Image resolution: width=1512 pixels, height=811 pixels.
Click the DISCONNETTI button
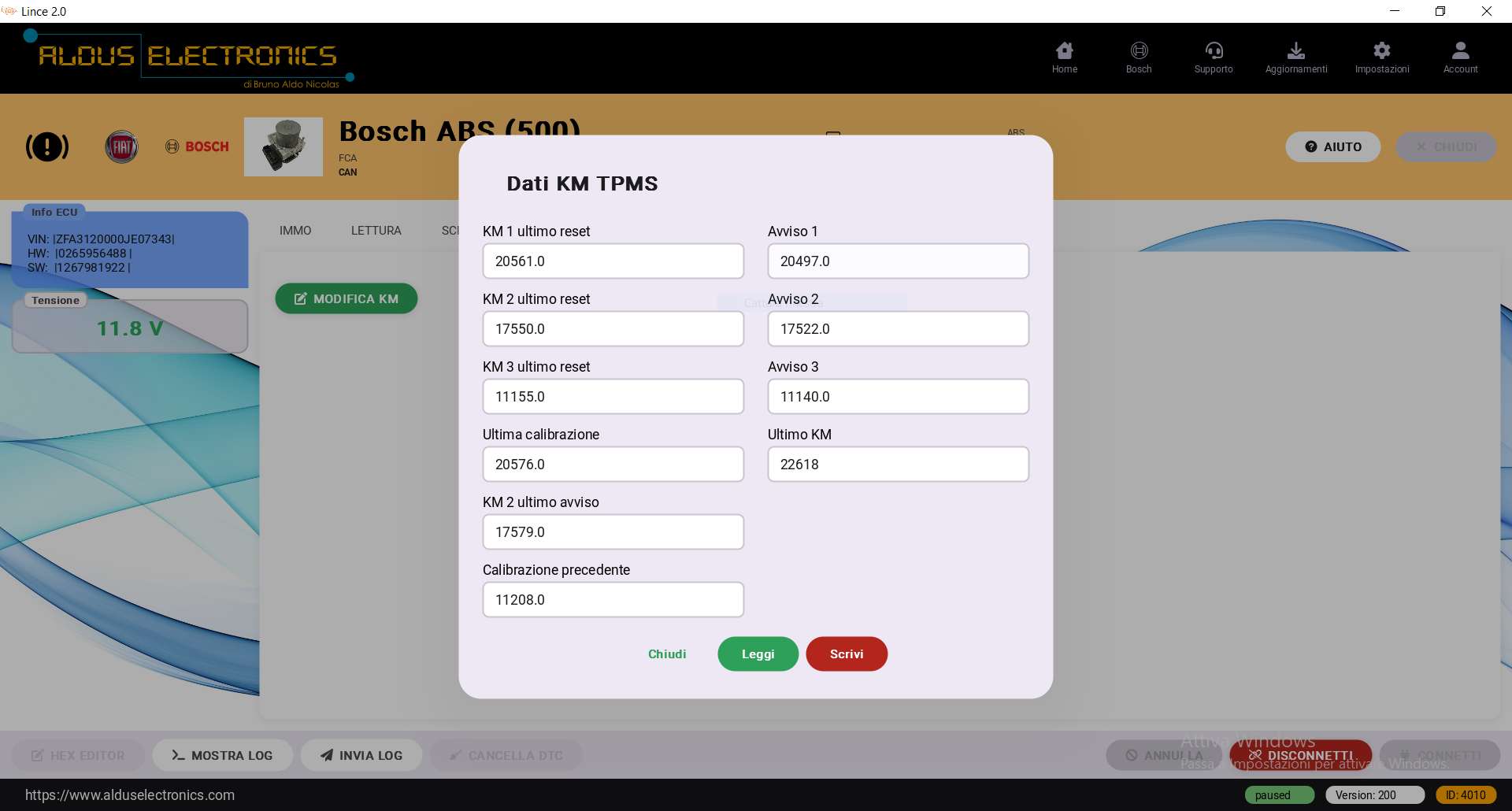pyautogui.click(x=1301, y=755)
